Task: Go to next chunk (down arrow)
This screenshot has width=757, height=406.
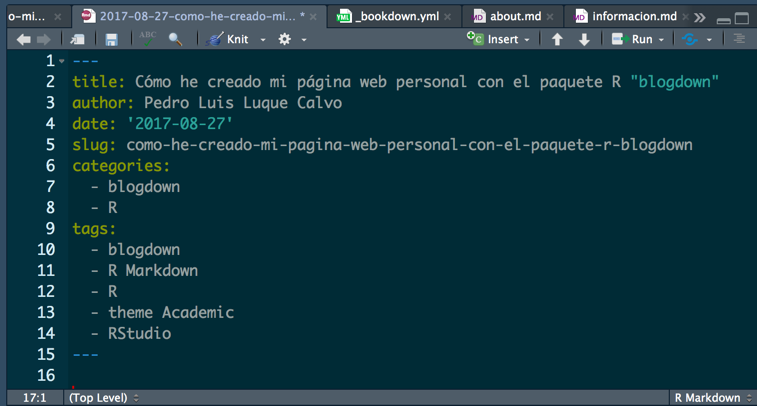Action: (x=584, y=39)
